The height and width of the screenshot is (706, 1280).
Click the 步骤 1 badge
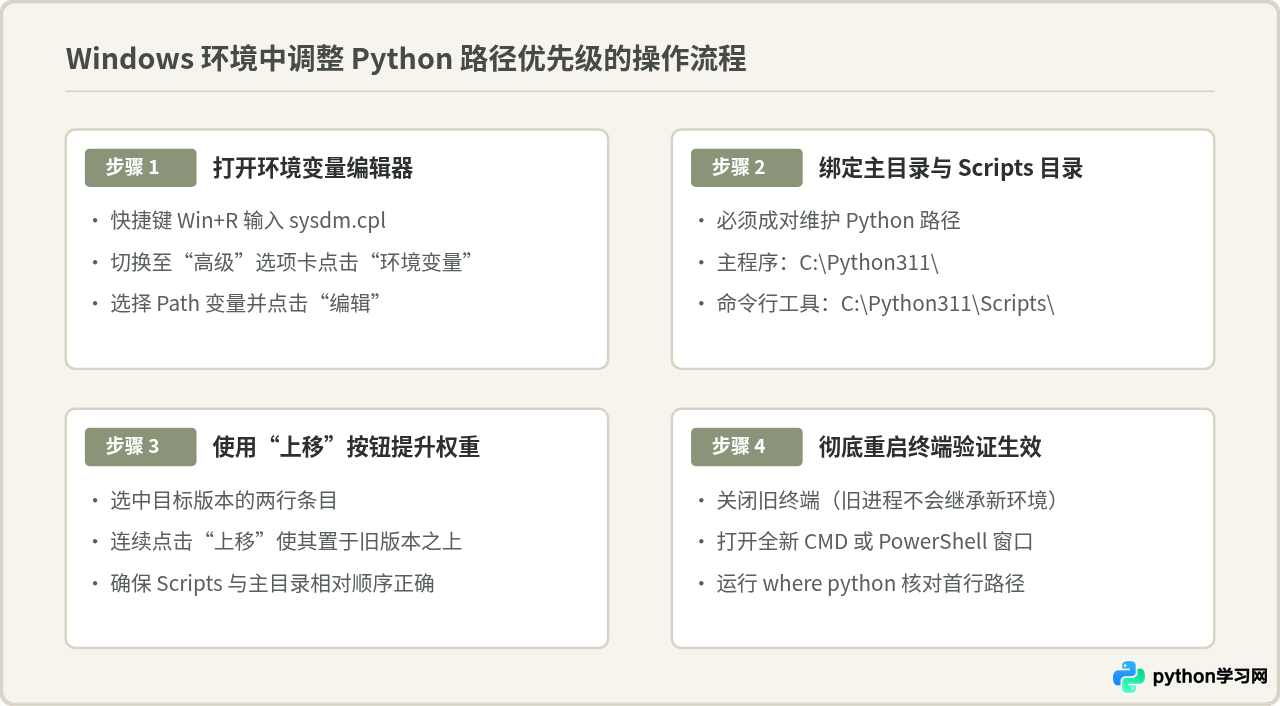140,168
